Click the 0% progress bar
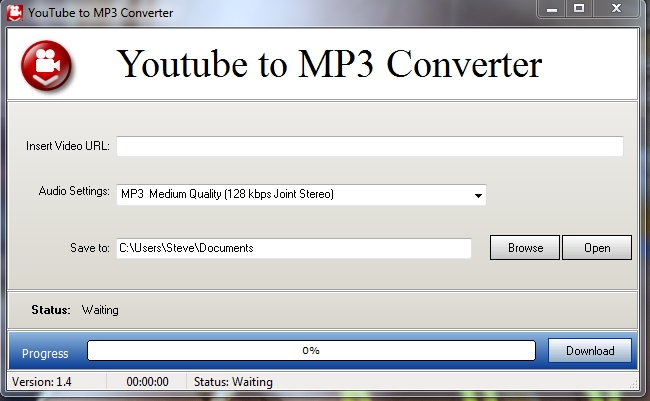 click(311, 351)
